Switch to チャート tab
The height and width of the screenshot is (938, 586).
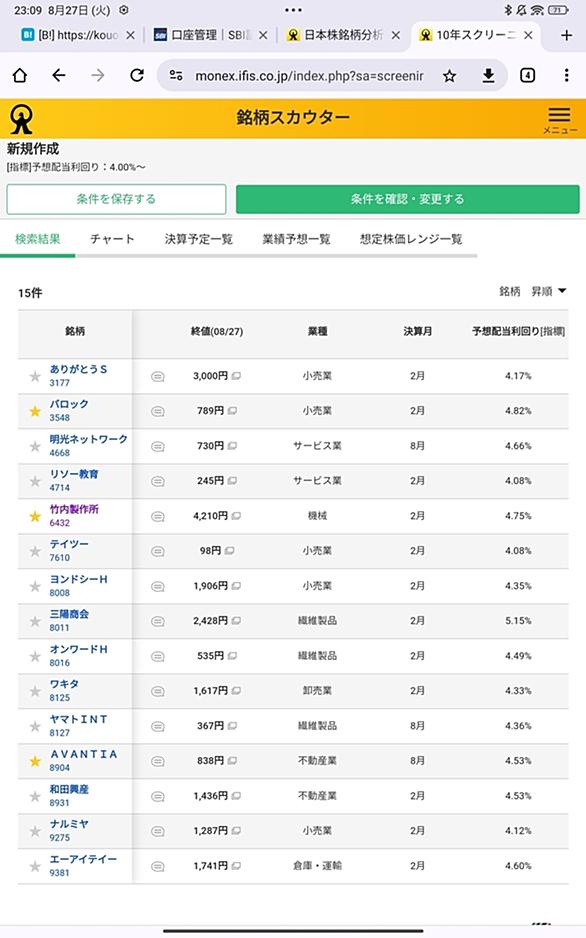point(112,239)
